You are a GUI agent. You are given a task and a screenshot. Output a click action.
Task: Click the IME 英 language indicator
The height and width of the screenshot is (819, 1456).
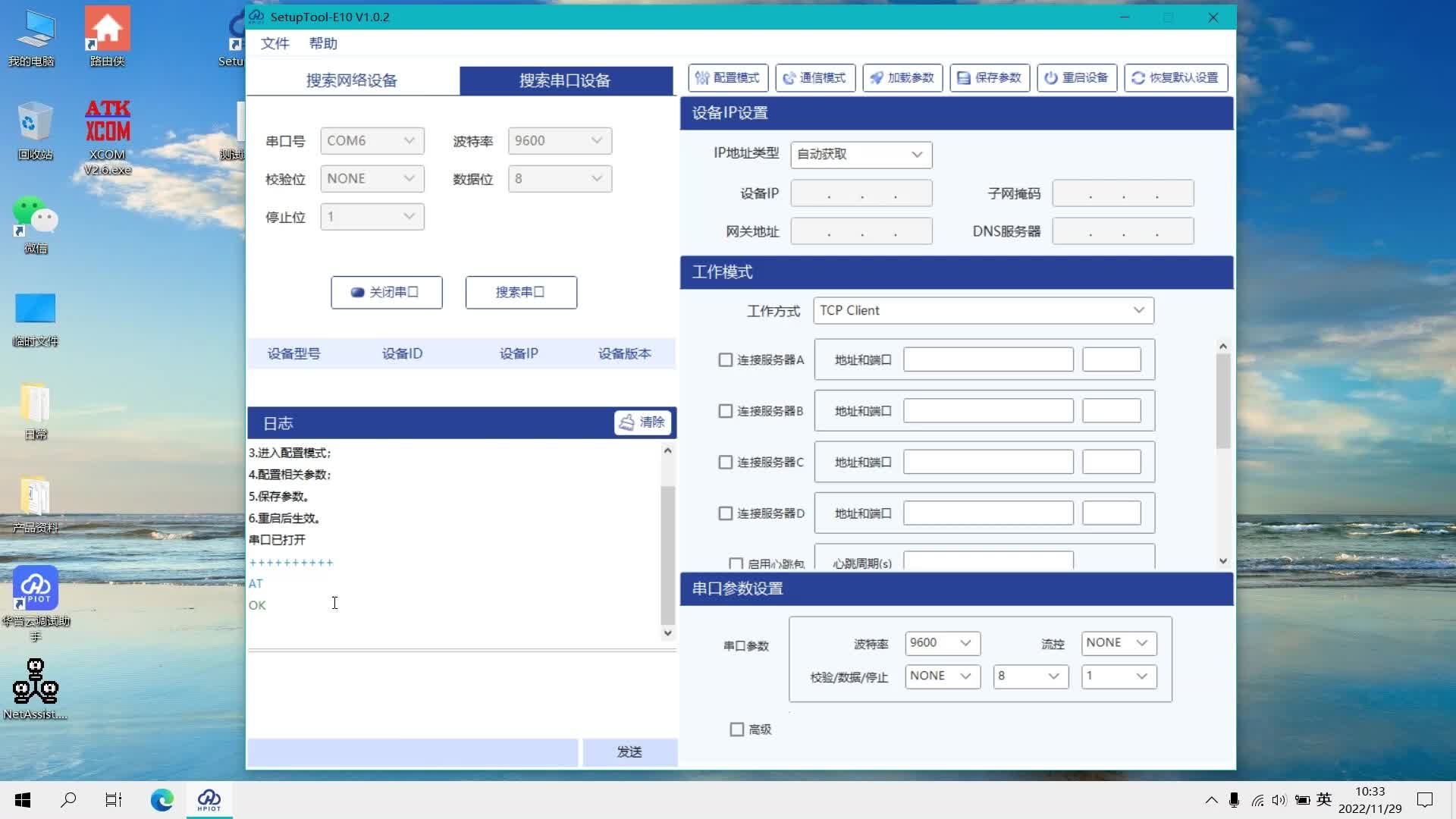[x=1324, y=799]
